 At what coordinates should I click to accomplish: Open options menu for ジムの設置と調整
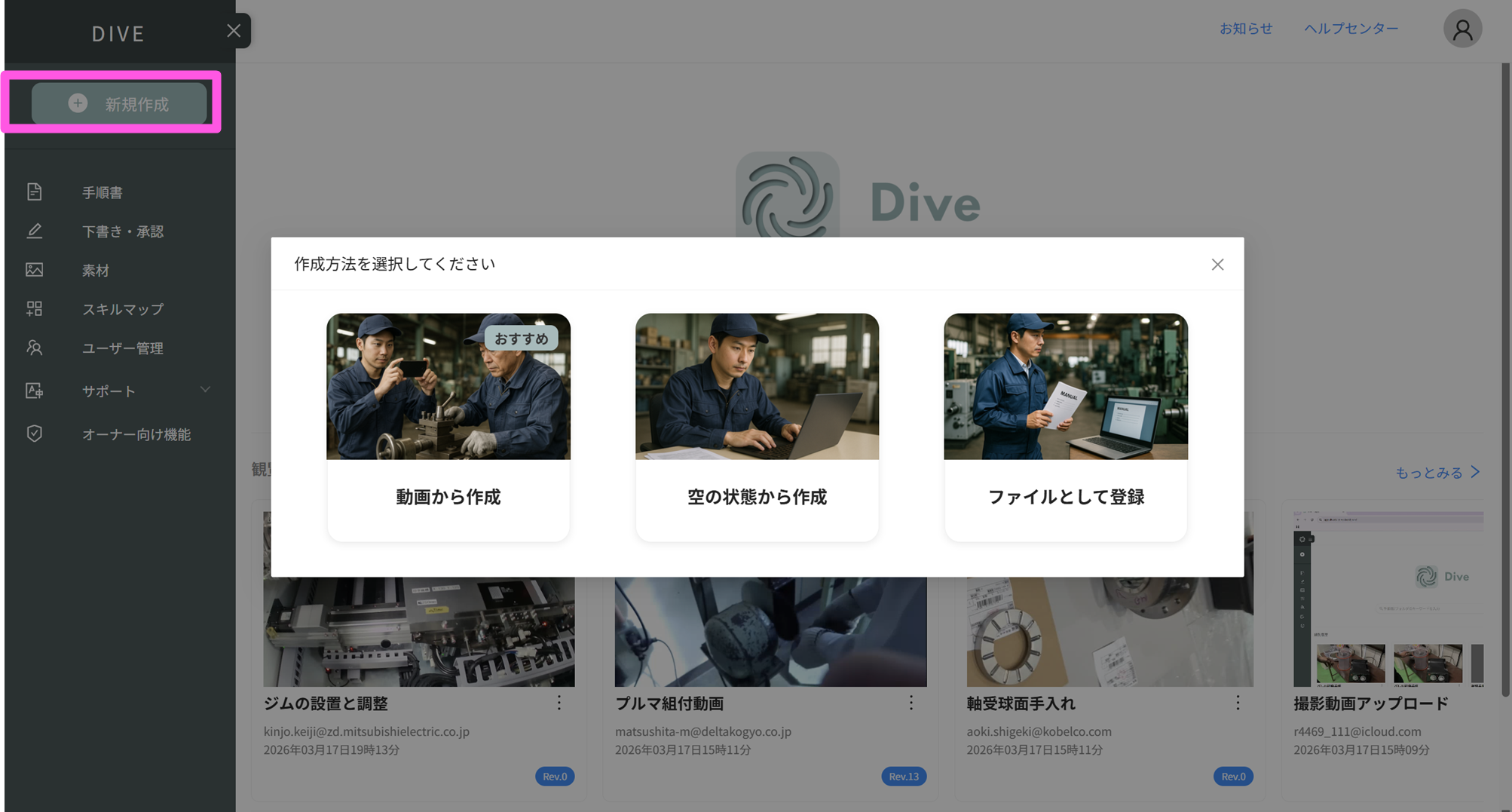559,703
